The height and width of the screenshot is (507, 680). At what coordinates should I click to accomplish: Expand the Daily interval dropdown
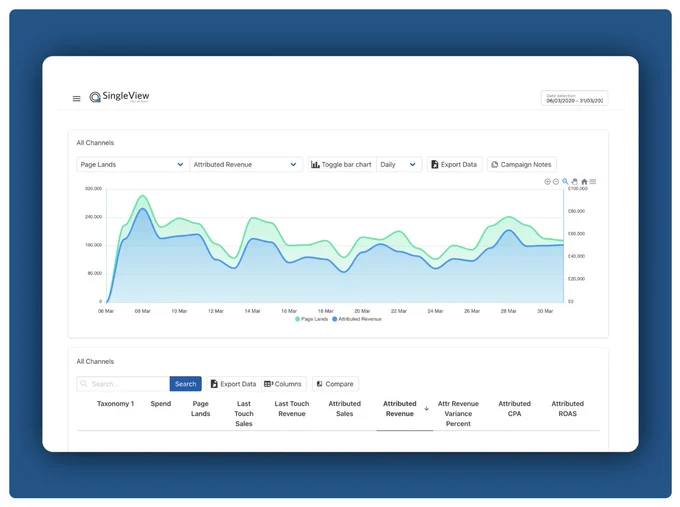click(399, 165)
